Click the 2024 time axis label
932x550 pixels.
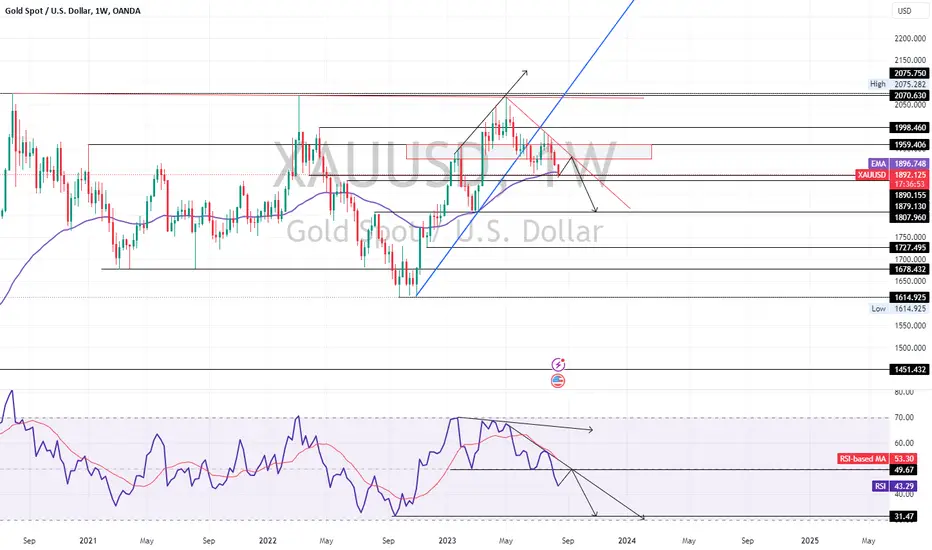click(x=626, y=540)
